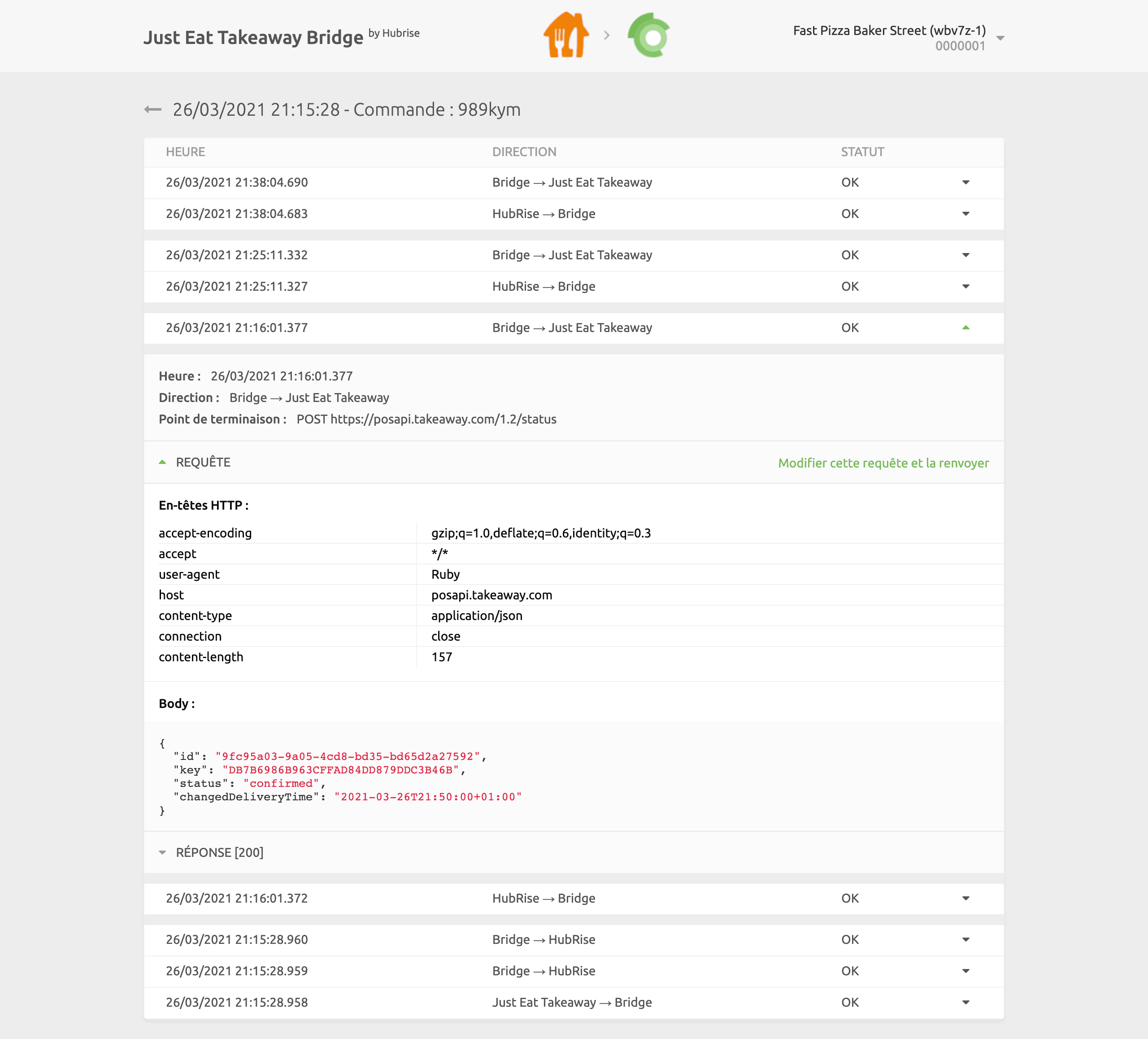Expand the 21:25:11.332 log row arrow
This screenshot has width=1148, height=1039.
click(x=966, y=255)
